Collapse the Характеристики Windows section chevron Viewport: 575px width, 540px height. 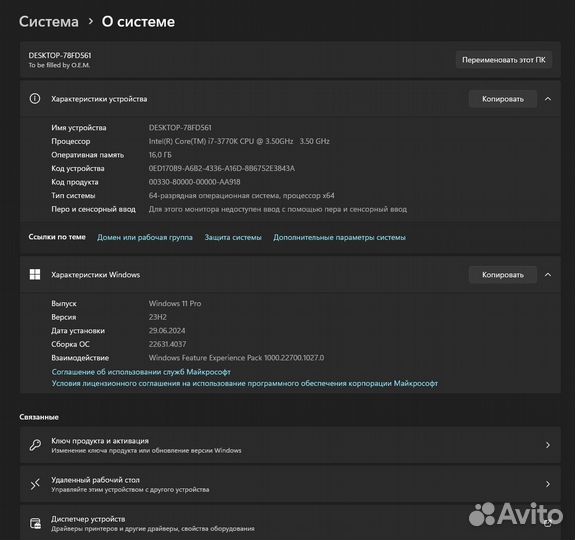click(x=548, y=275)
